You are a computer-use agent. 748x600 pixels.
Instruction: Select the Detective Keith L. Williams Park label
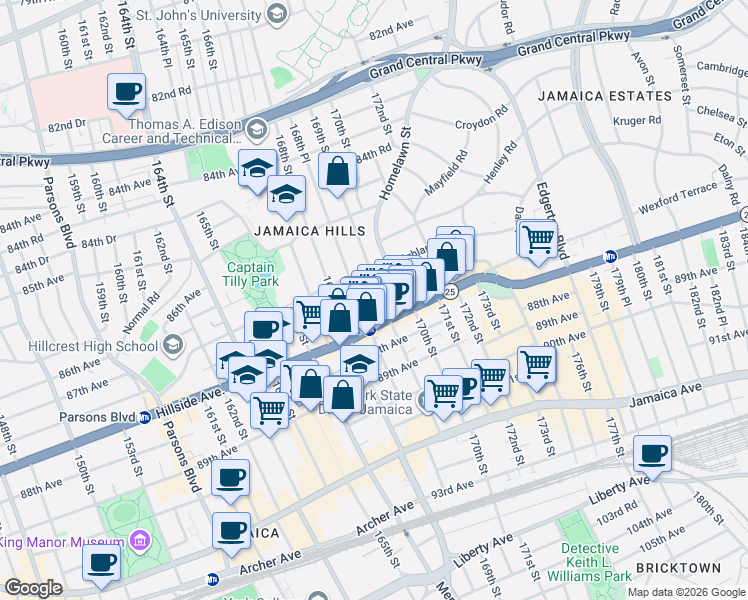pyautogui.click(x=590, y=562)
